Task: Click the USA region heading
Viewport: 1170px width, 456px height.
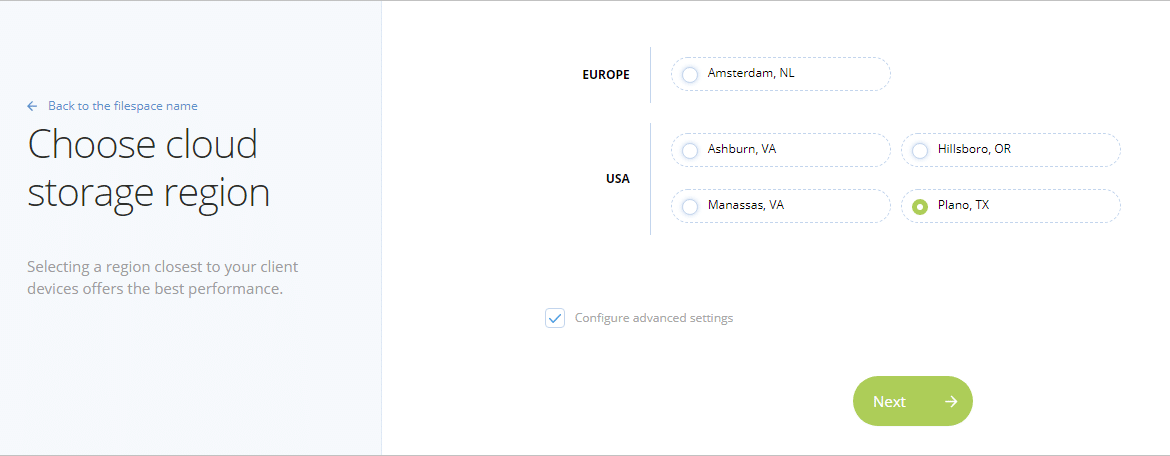Action: coord(618,179)
